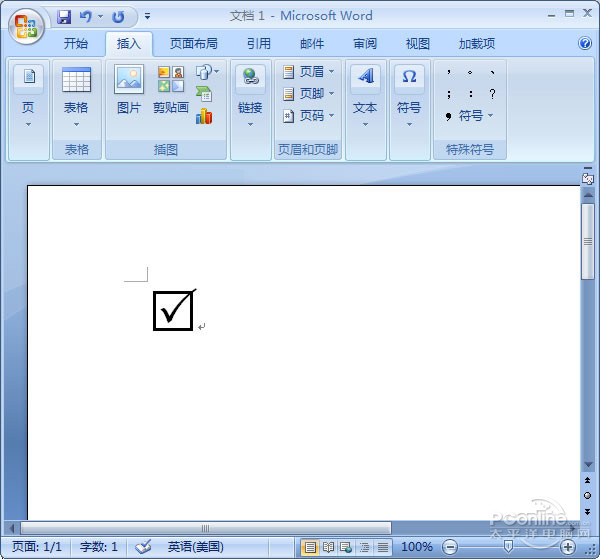Insert a picture (图片)
Viewport: 600px width, 559px height.
129,90
